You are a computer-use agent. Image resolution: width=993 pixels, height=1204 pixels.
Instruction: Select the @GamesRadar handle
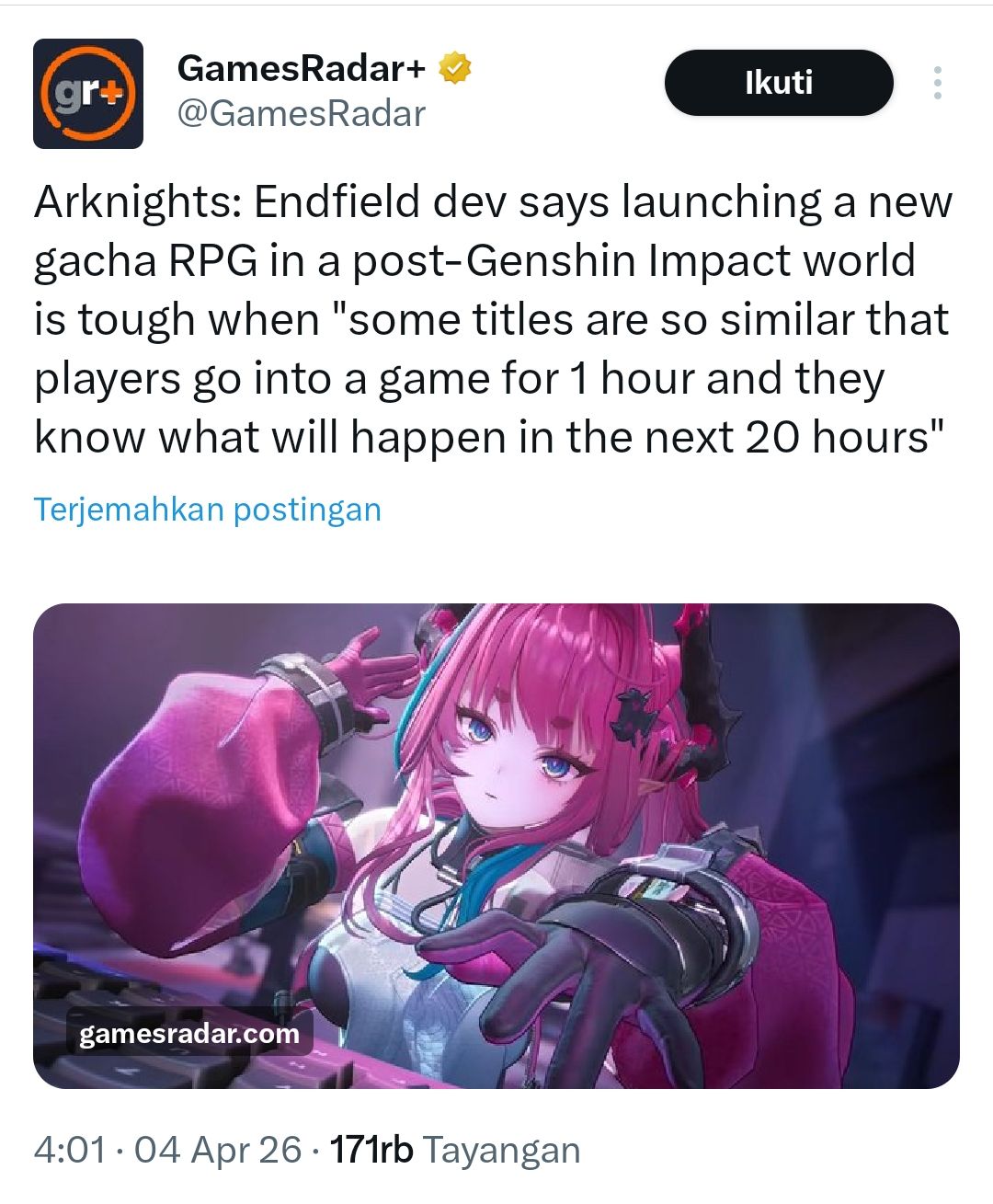(x=301, y=114)
